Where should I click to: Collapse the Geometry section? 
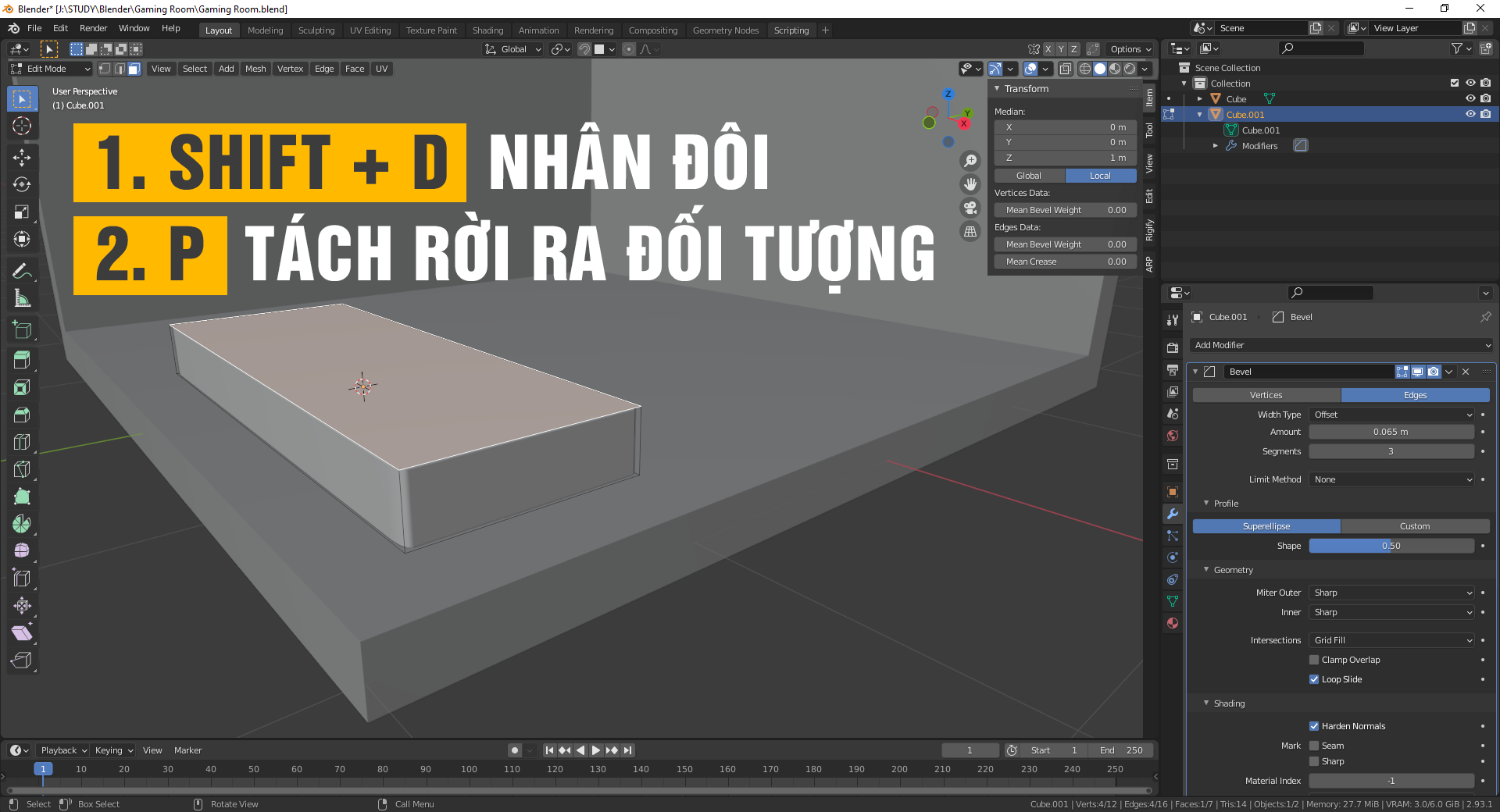click(x=1206, y=570)
